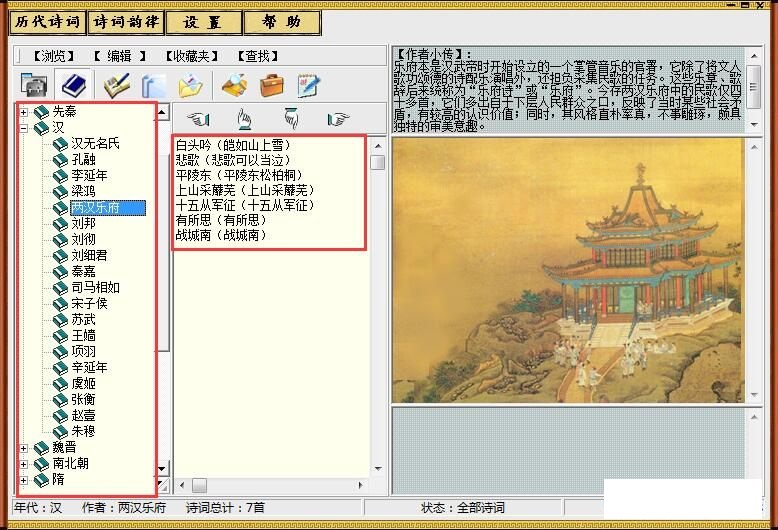Expand the 先秦 tree node
The height and width of the screenshot is (530, 778).
[23, 112]
